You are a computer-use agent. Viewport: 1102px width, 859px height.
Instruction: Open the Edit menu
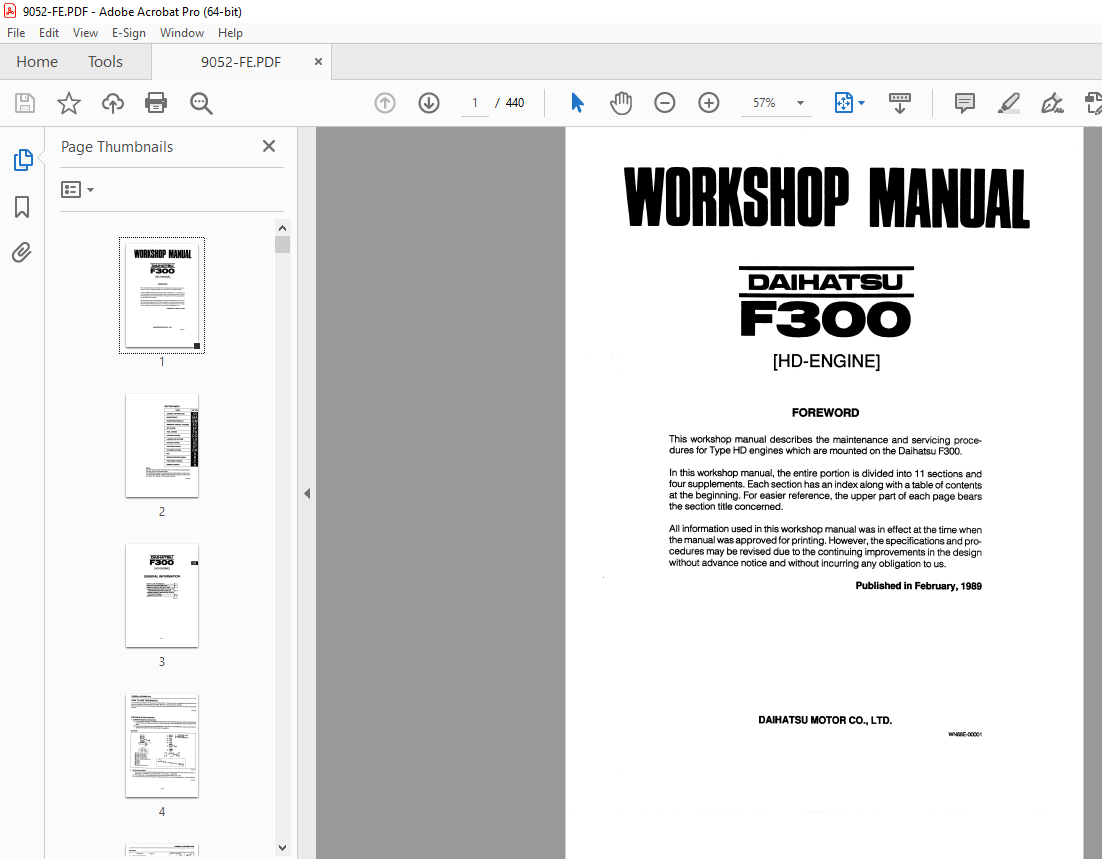[x=48, y=33]
